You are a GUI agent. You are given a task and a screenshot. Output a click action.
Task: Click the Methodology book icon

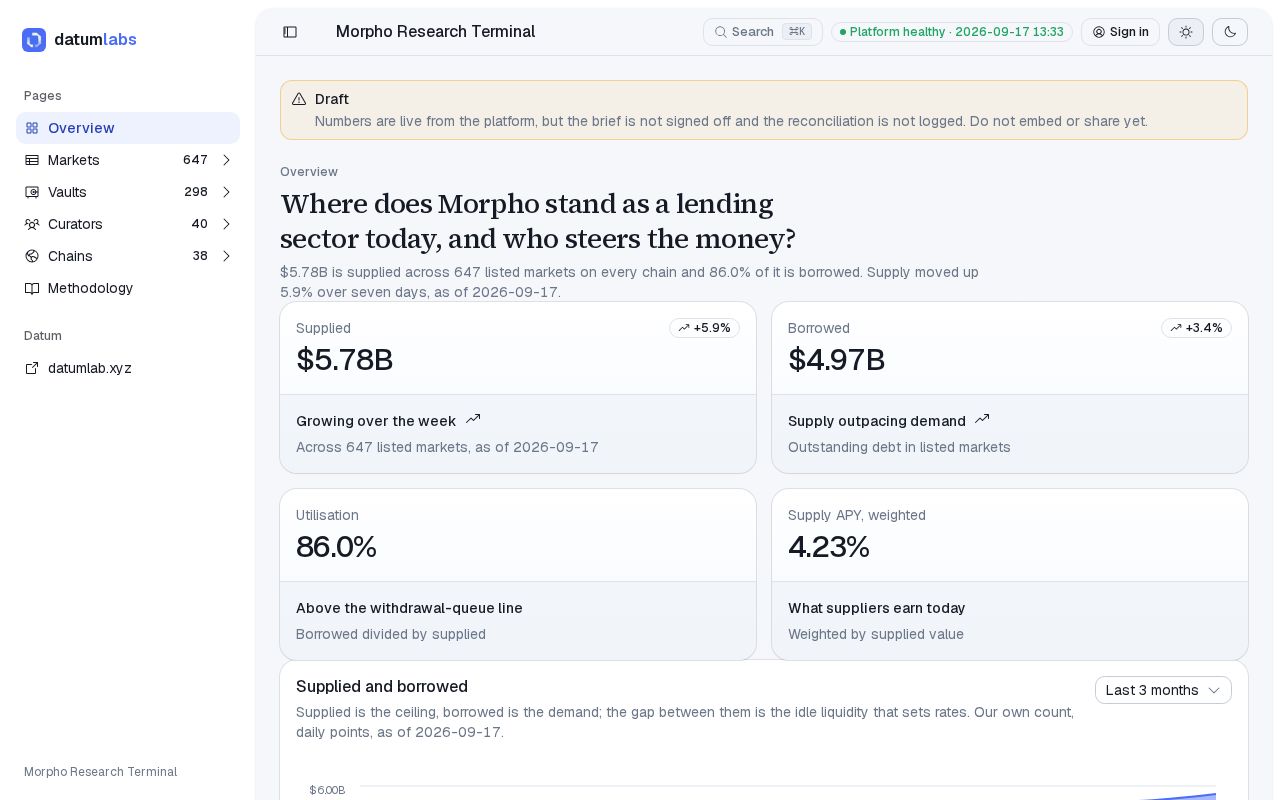point(32,288)
